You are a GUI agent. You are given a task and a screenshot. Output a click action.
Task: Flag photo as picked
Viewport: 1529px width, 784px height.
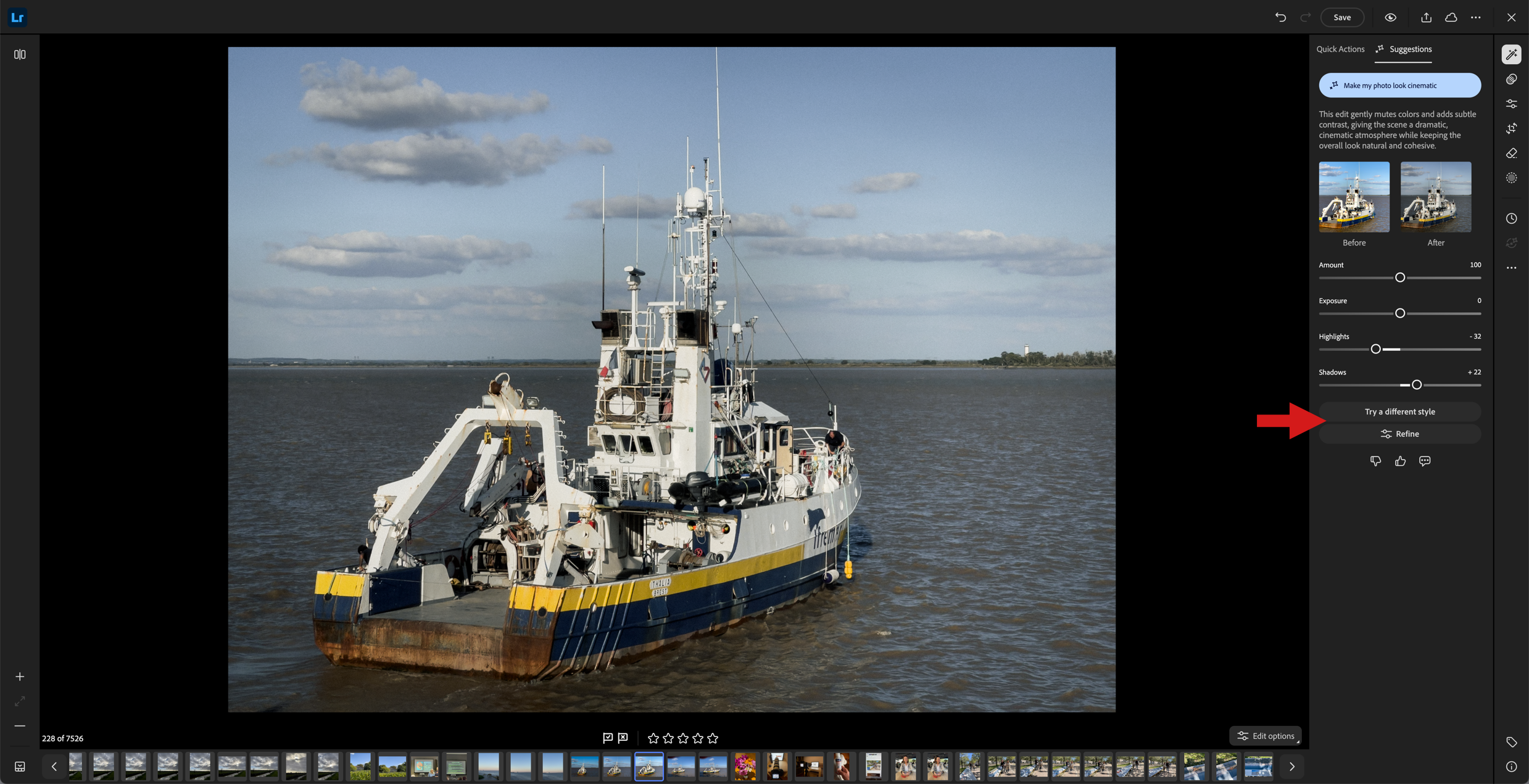(608, 738)
